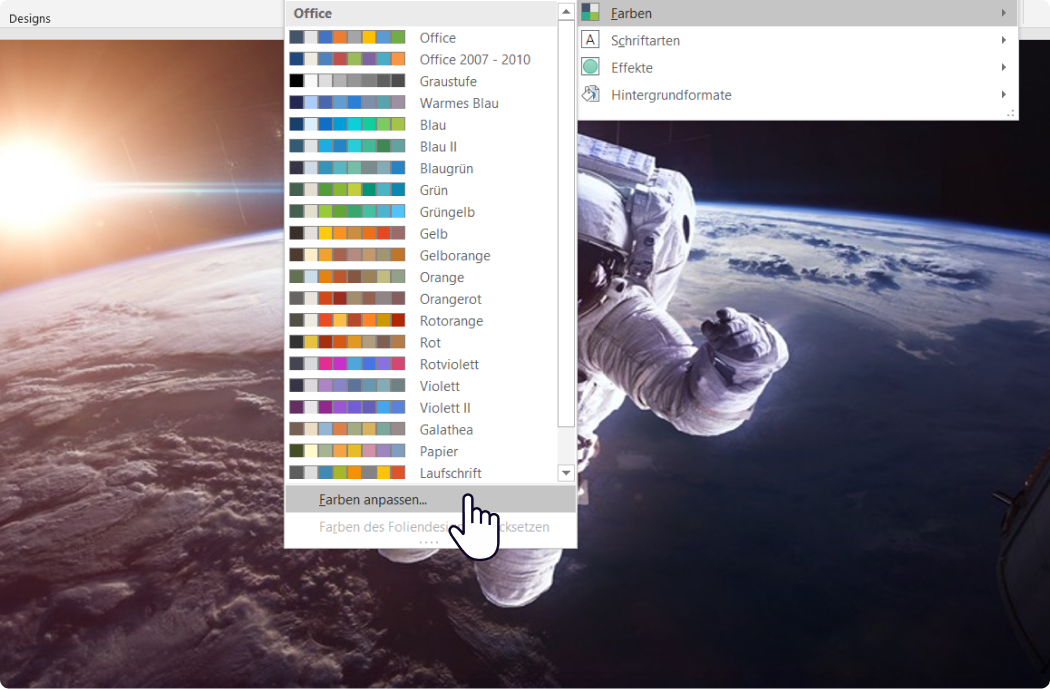Viewport: 1050px width, 689px height.
Task: Pick the Warmes Blau swatch strip
Action: click(x=347, y=102)
